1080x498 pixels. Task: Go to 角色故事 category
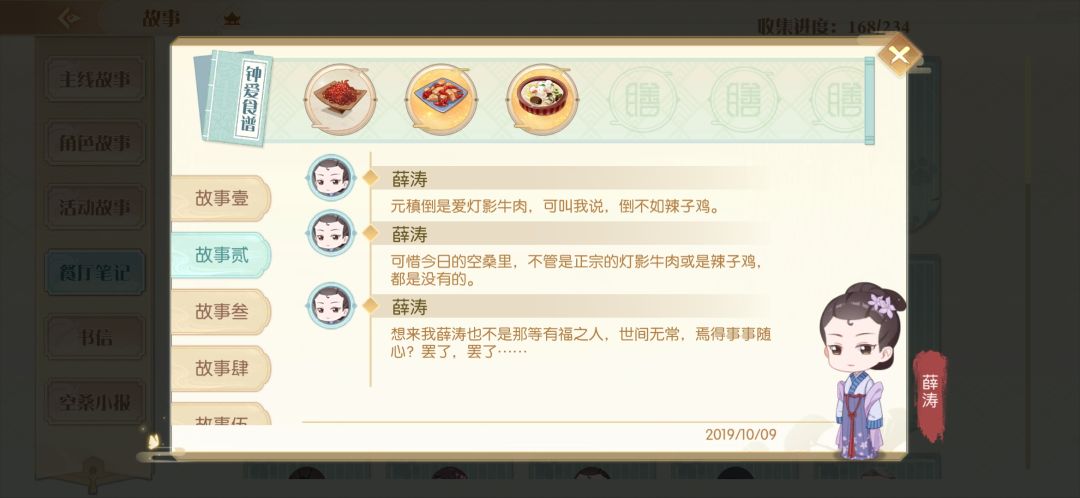tap(95, 143)
